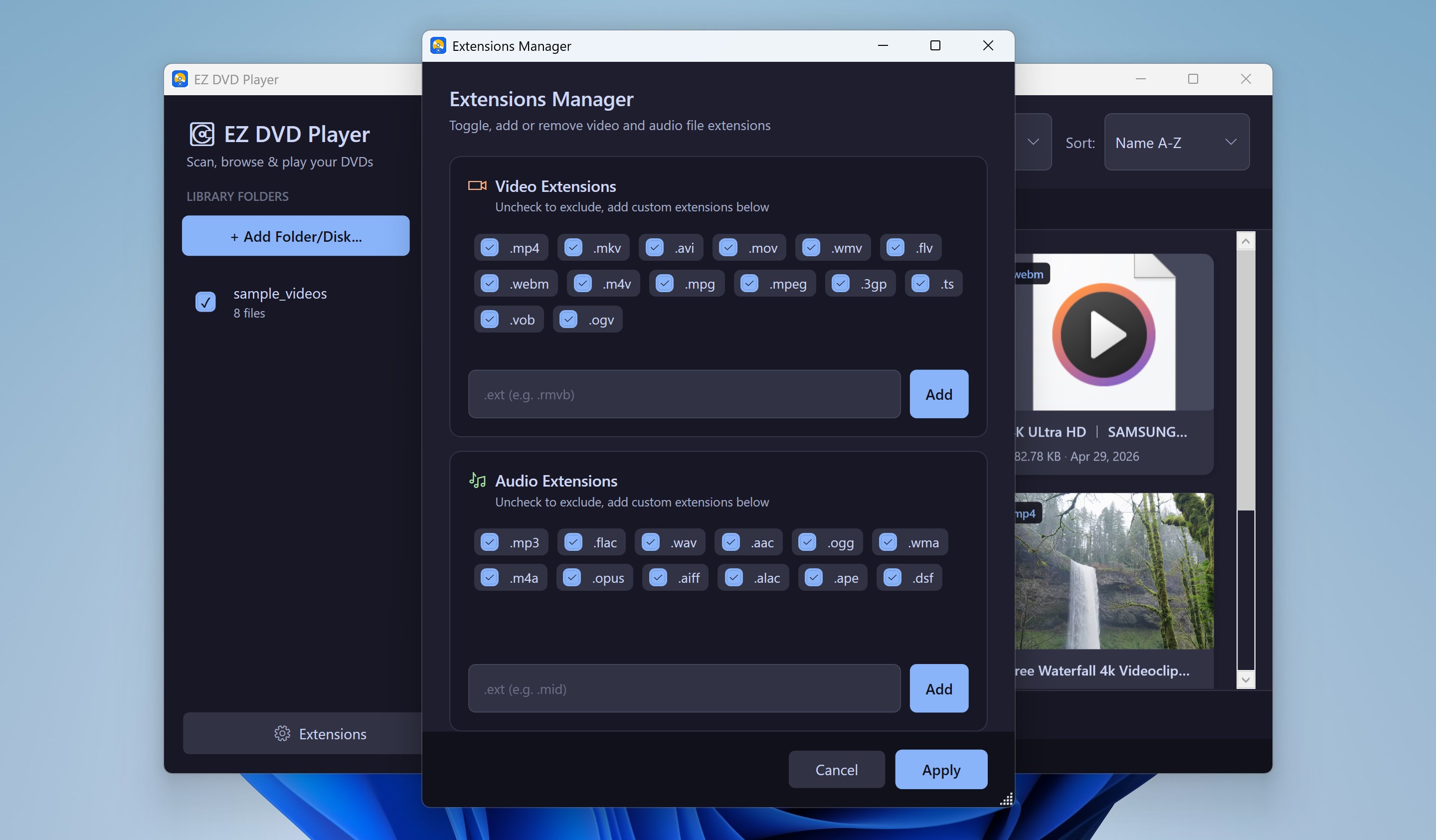Screen dimensions: 1436x840
Task: Open the Sort dropdown showing Name A-Z
Action: coord(1177,142)
